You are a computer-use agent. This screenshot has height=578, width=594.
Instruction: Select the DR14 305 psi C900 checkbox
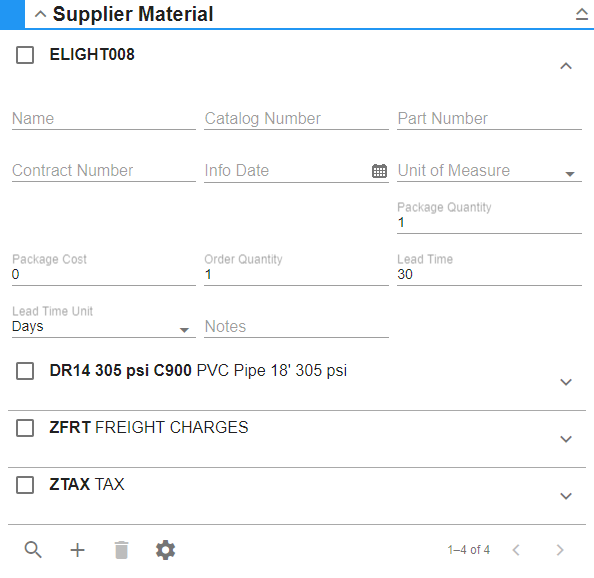click(25, 371)
